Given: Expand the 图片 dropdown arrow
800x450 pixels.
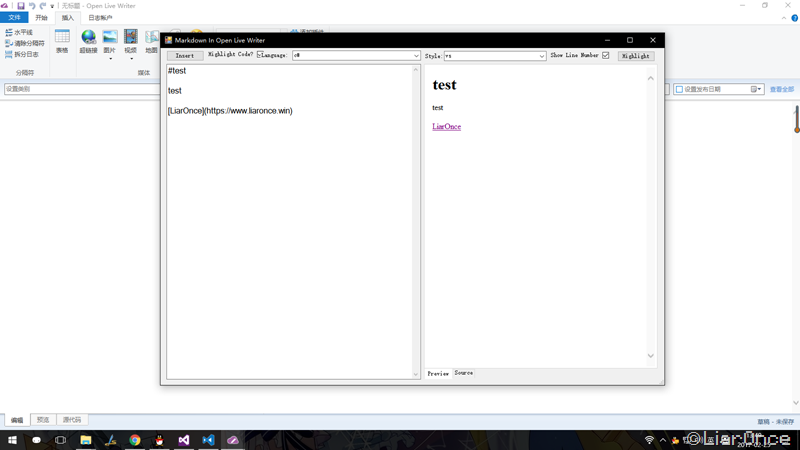Looking at the screenshot, I should pyautogui.click(x=110, y=59).
